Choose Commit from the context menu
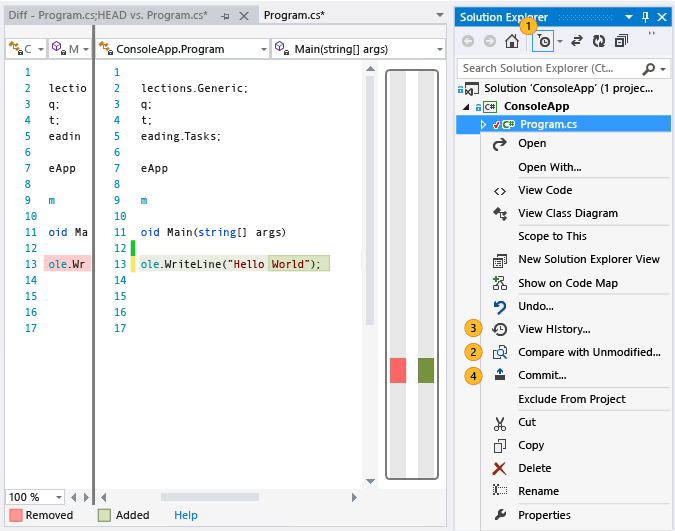 pos(541,375)
